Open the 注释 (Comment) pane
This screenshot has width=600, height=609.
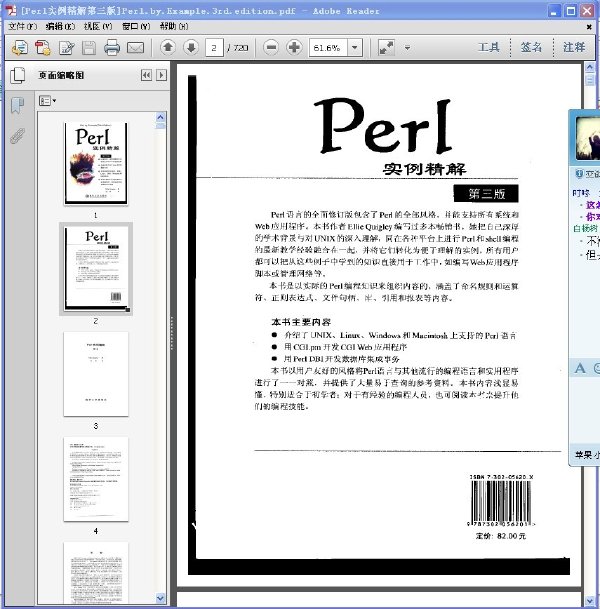pos(574,47)
